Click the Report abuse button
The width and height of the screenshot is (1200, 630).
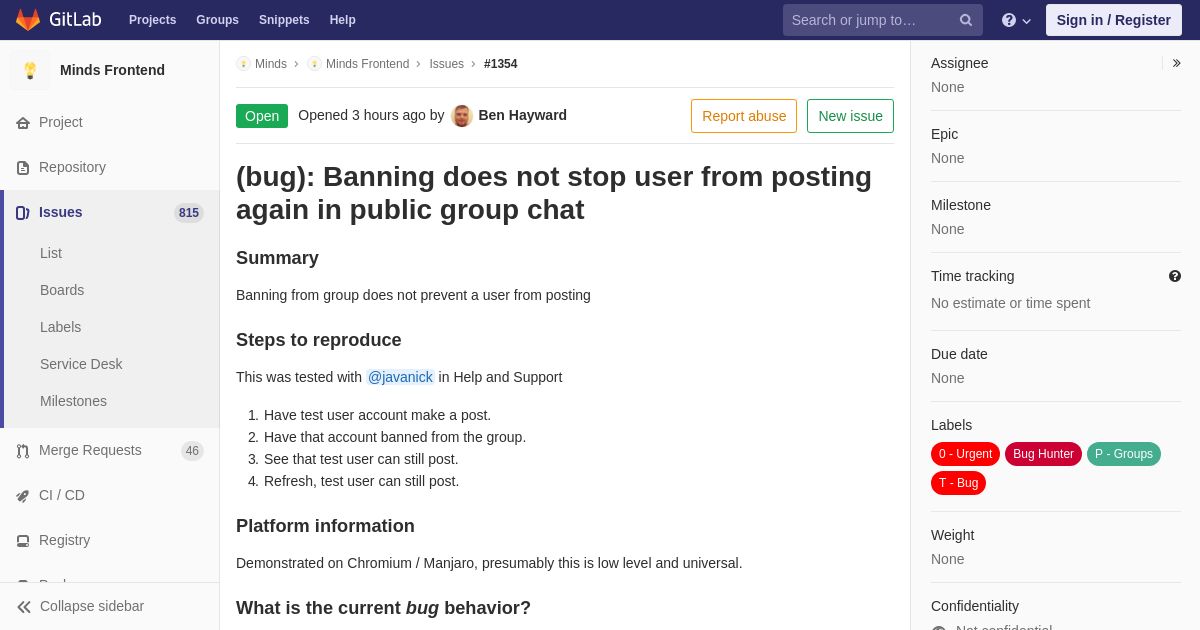click(x=744, y=116)
